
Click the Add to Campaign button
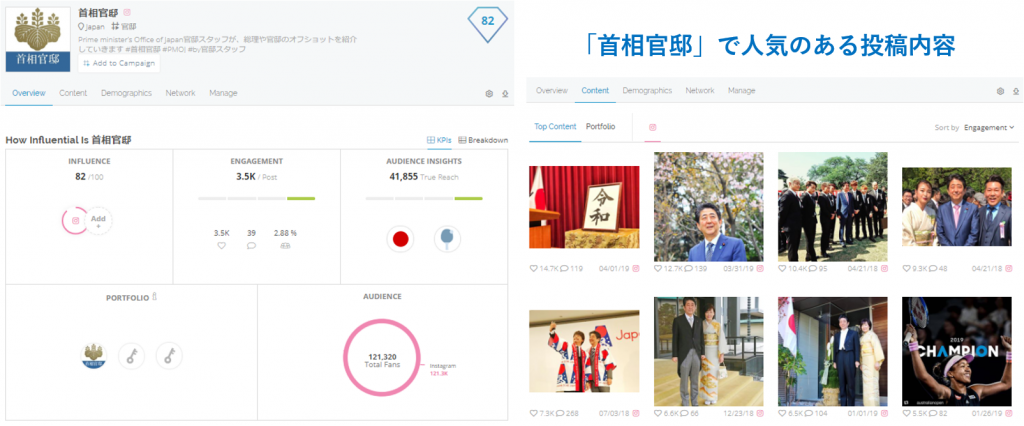[x=118, y=63]
